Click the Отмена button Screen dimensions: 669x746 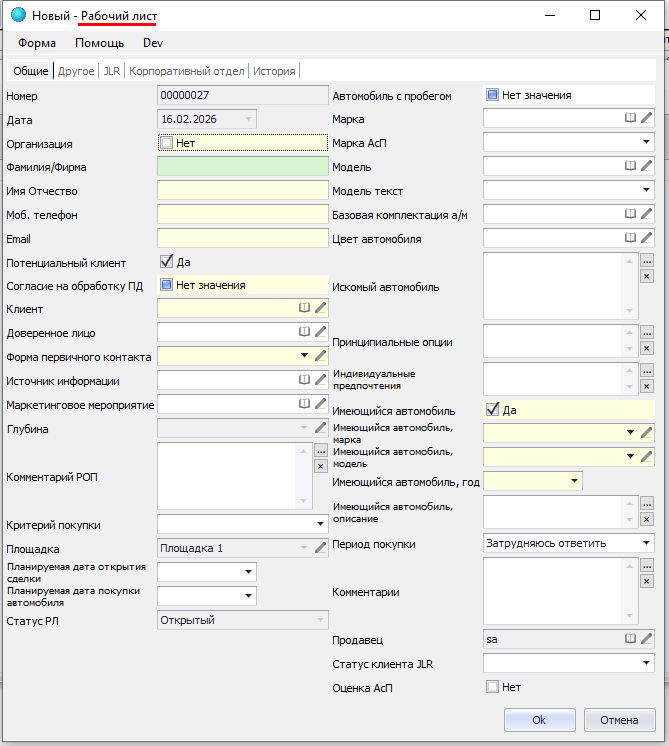(x=618, y=720)
